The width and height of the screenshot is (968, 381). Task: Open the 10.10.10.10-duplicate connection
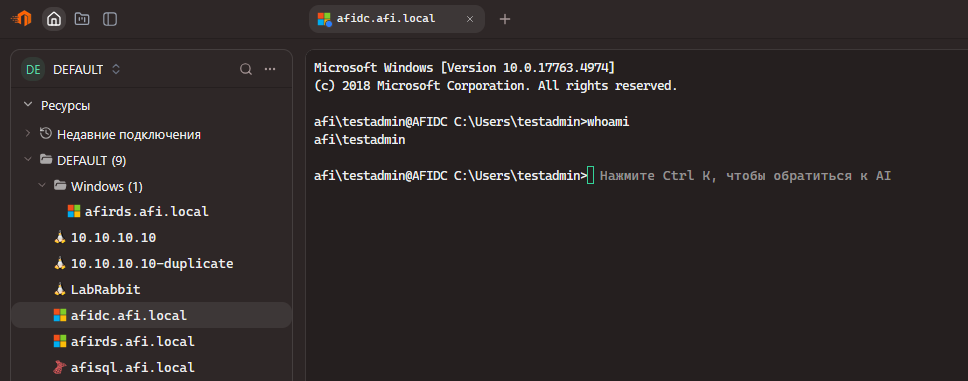[x=151, y=264]
